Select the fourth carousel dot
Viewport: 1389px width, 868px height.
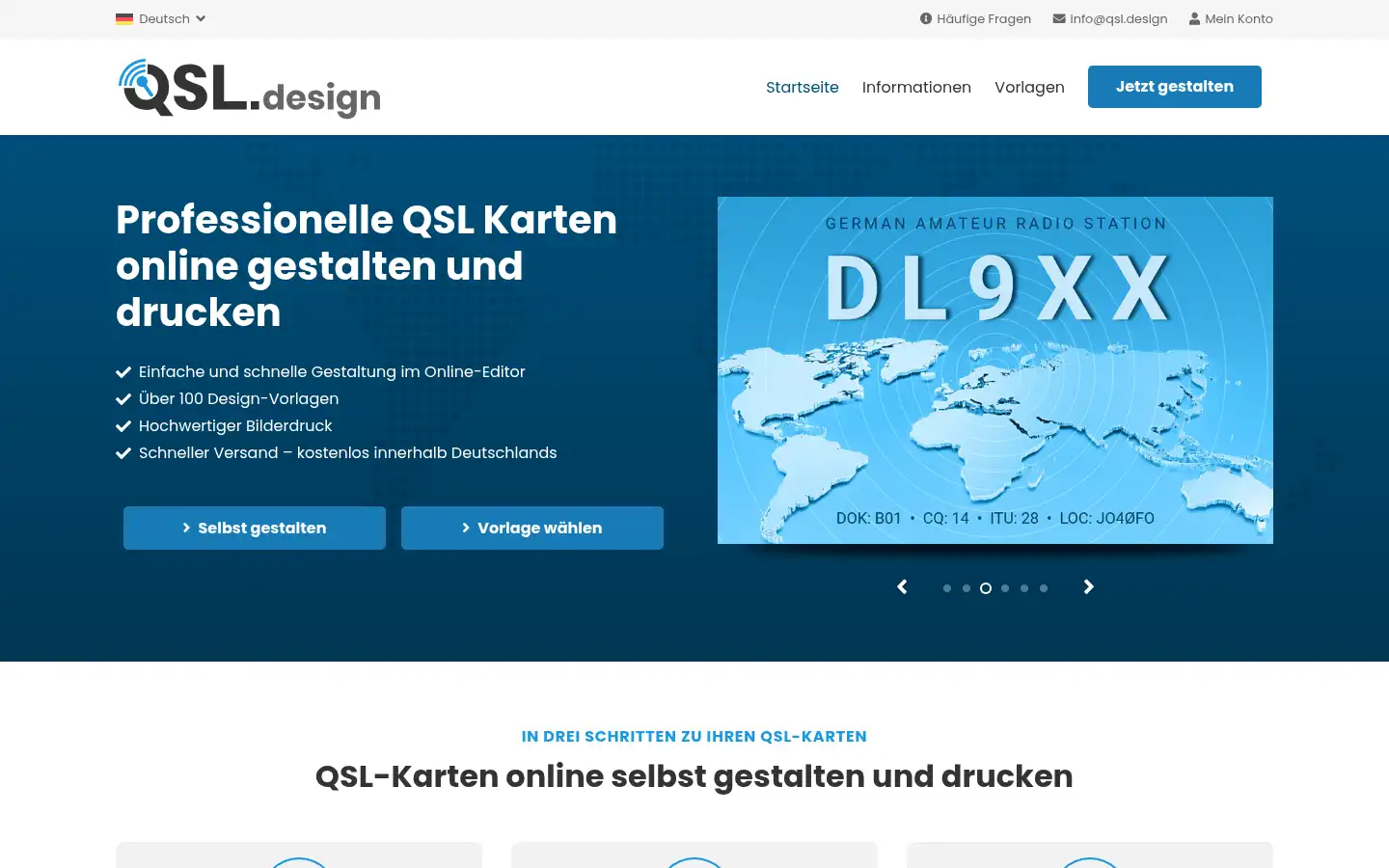coord(1005,588)
